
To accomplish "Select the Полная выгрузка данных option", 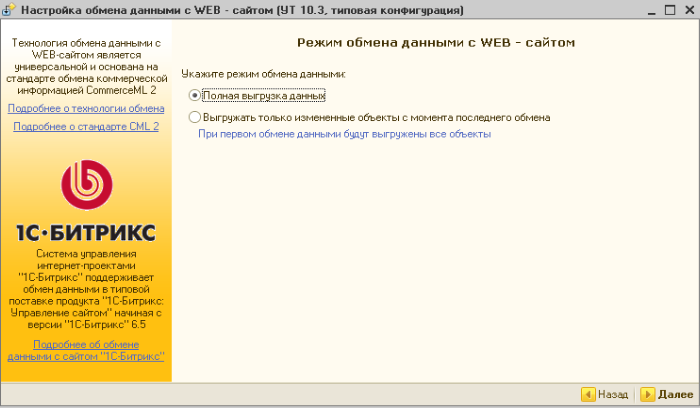I will coord(195,95).
